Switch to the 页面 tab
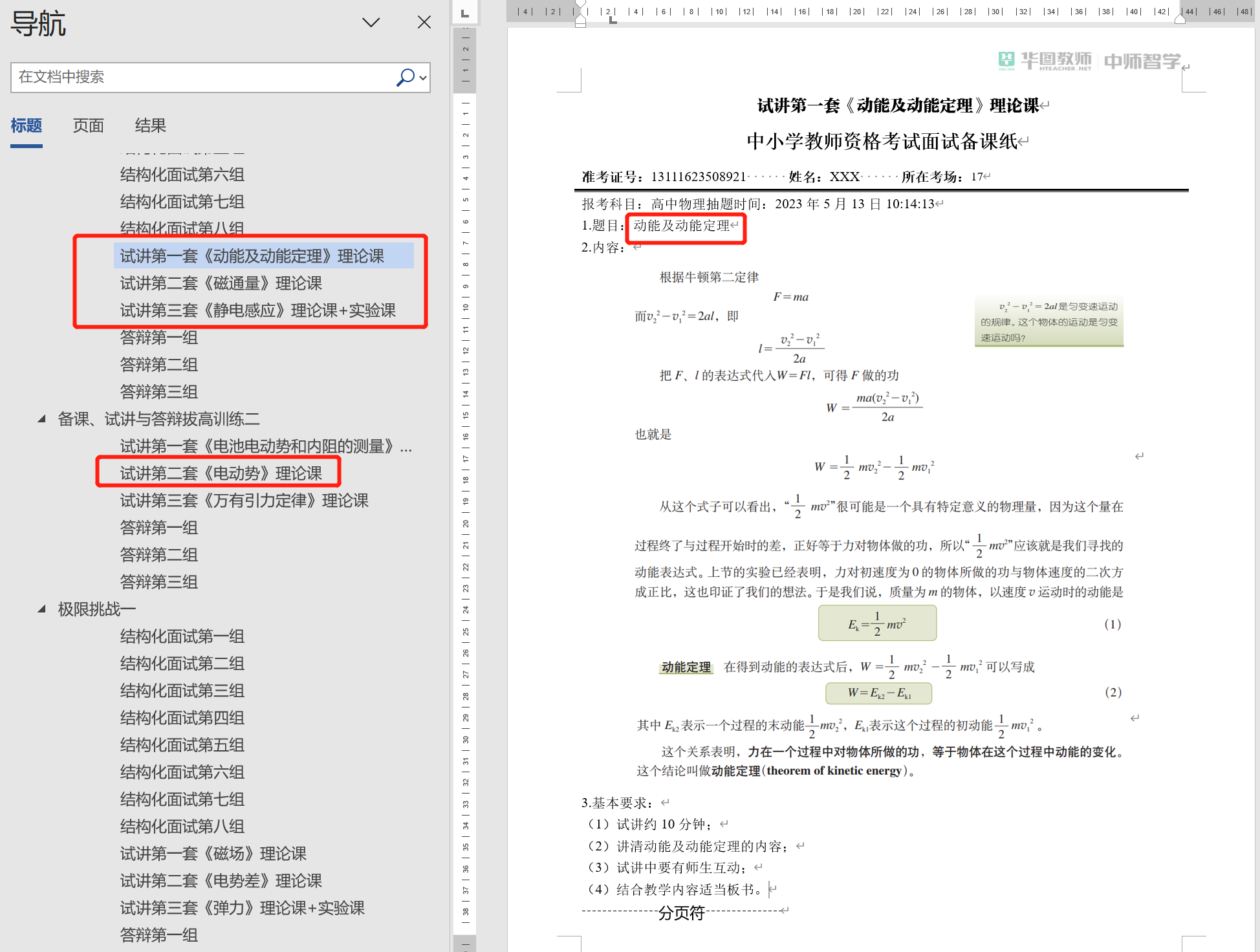Viewport: 1260px width, 952px height. pos(88,125)
